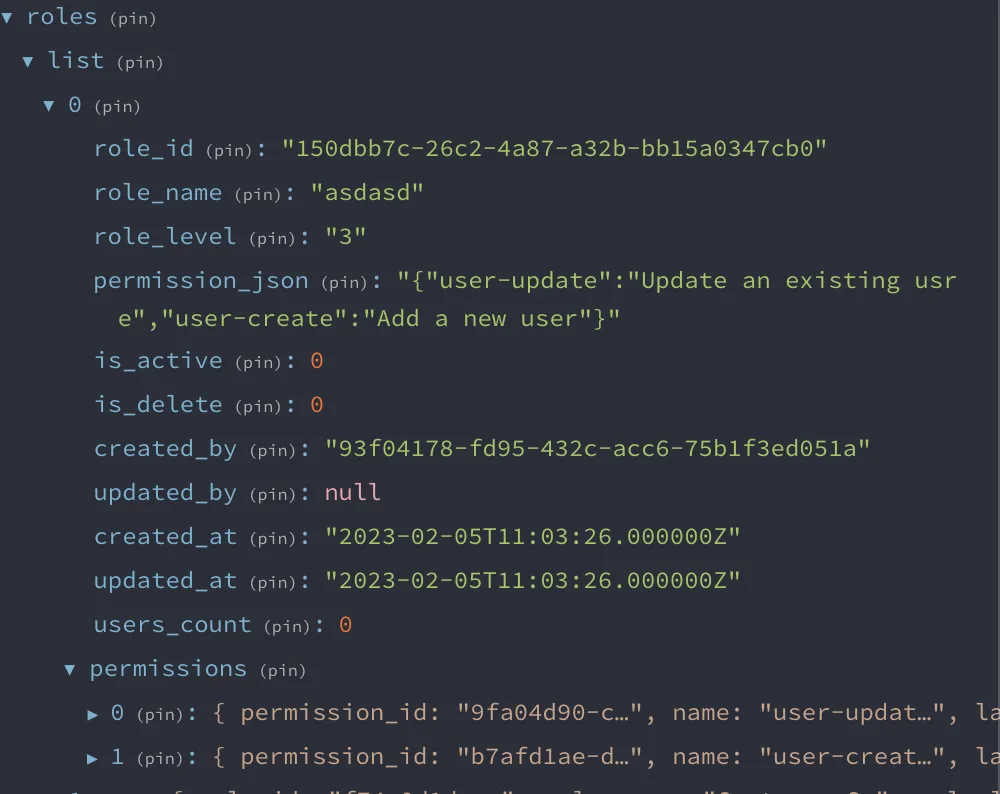Expand permission item 0

93,714
